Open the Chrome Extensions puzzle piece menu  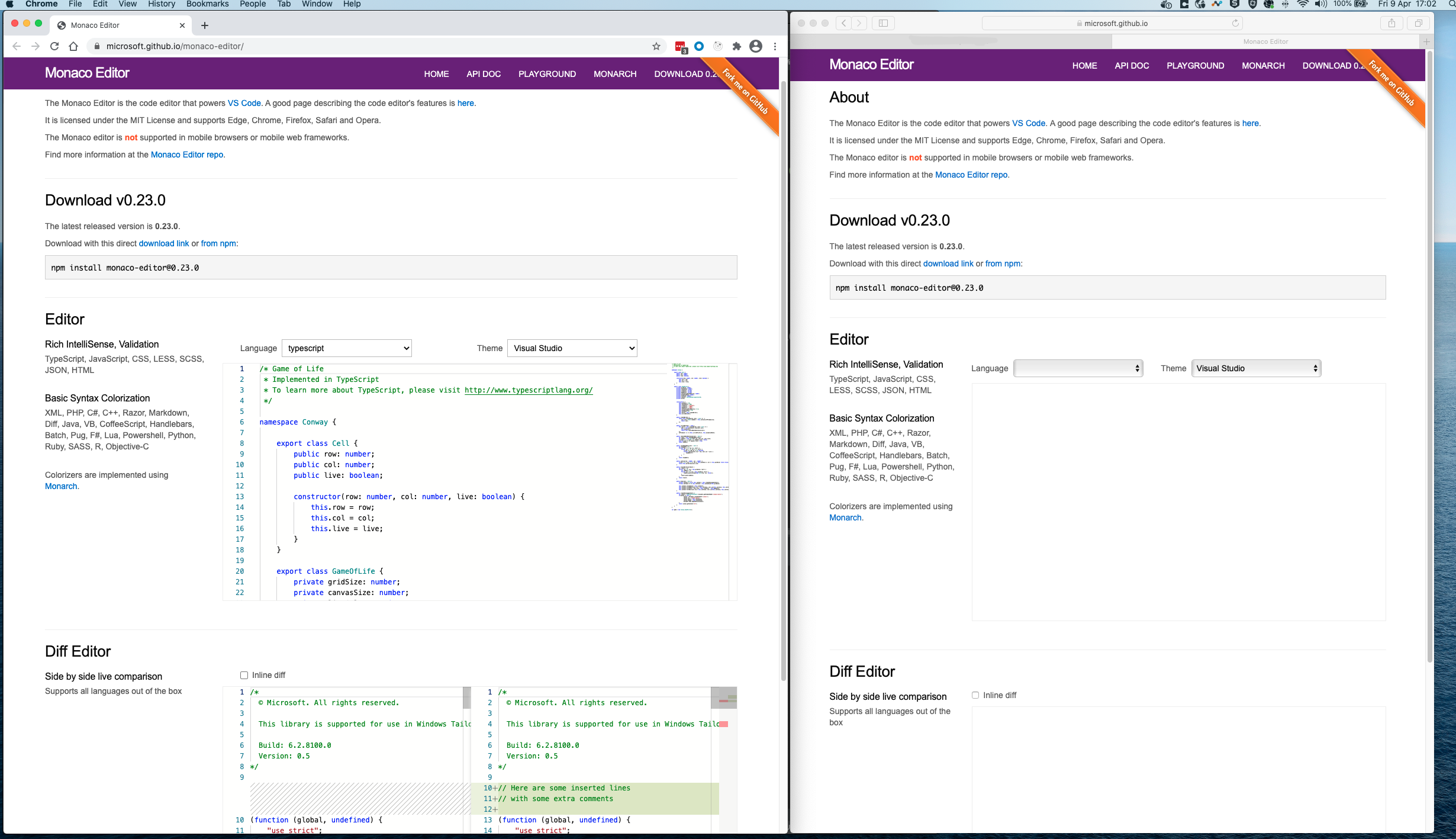[x=737, y=46]
